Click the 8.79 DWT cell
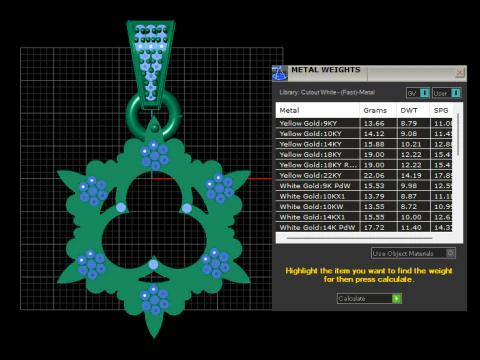Image resolution: width=480 pixels, height=360 pixels. pyautogui.click(x=413, y=123)
